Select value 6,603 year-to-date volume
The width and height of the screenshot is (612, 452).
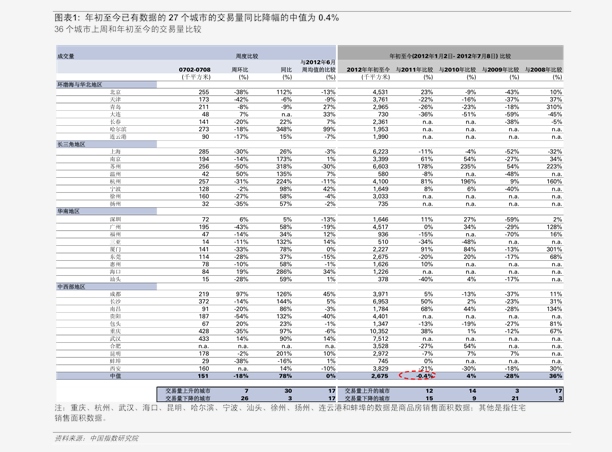pos(380,167)
